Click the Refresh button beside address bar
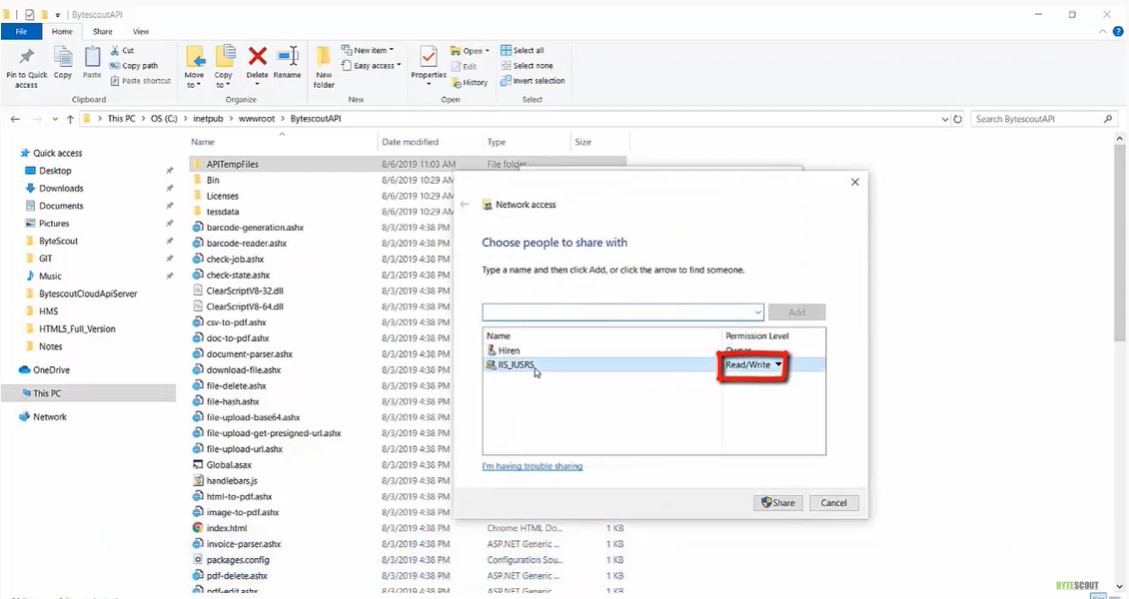The height and width of the screenshot is (599, 1129). tap(958, 119)
